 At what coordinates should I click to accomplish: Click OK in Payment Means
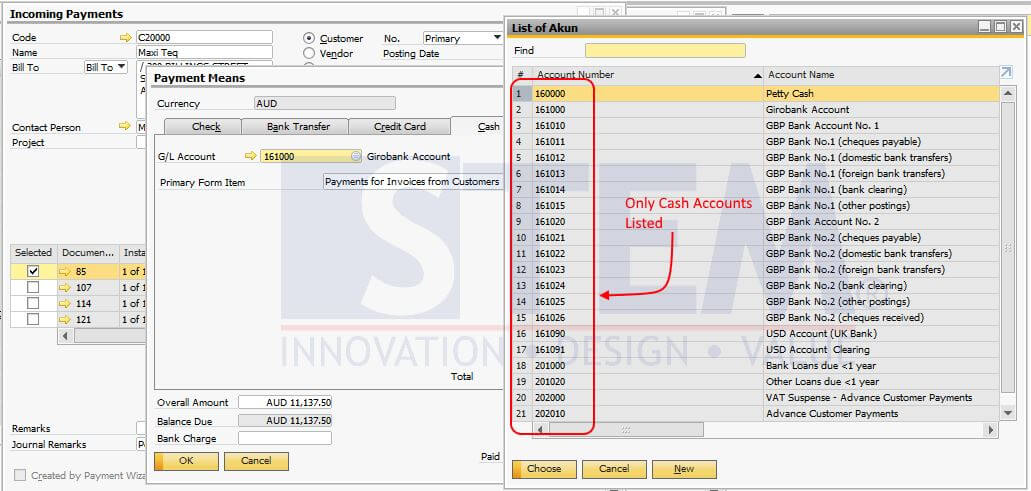[186, 461]
